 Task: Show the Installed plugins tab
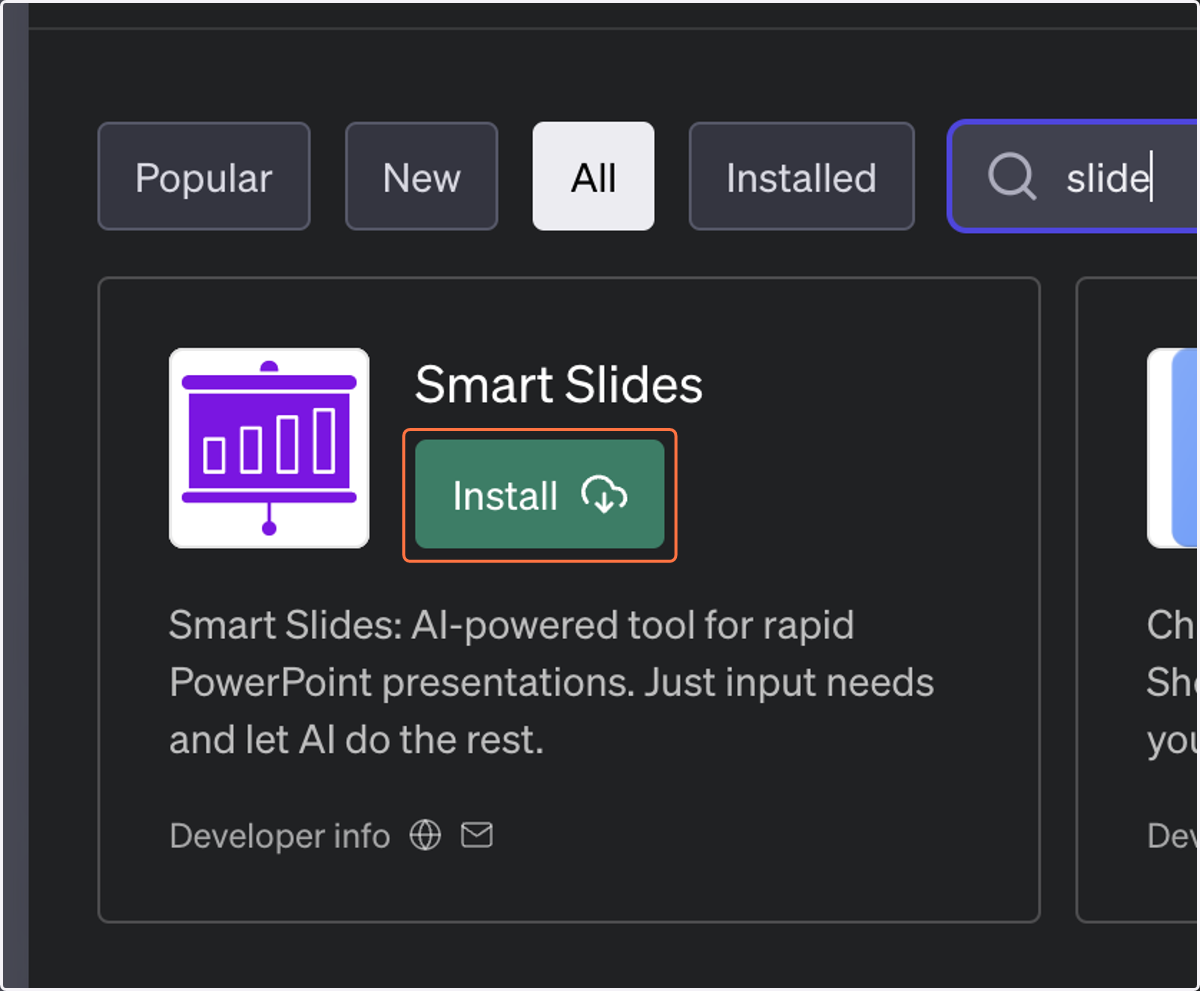[x=801, y=177]
